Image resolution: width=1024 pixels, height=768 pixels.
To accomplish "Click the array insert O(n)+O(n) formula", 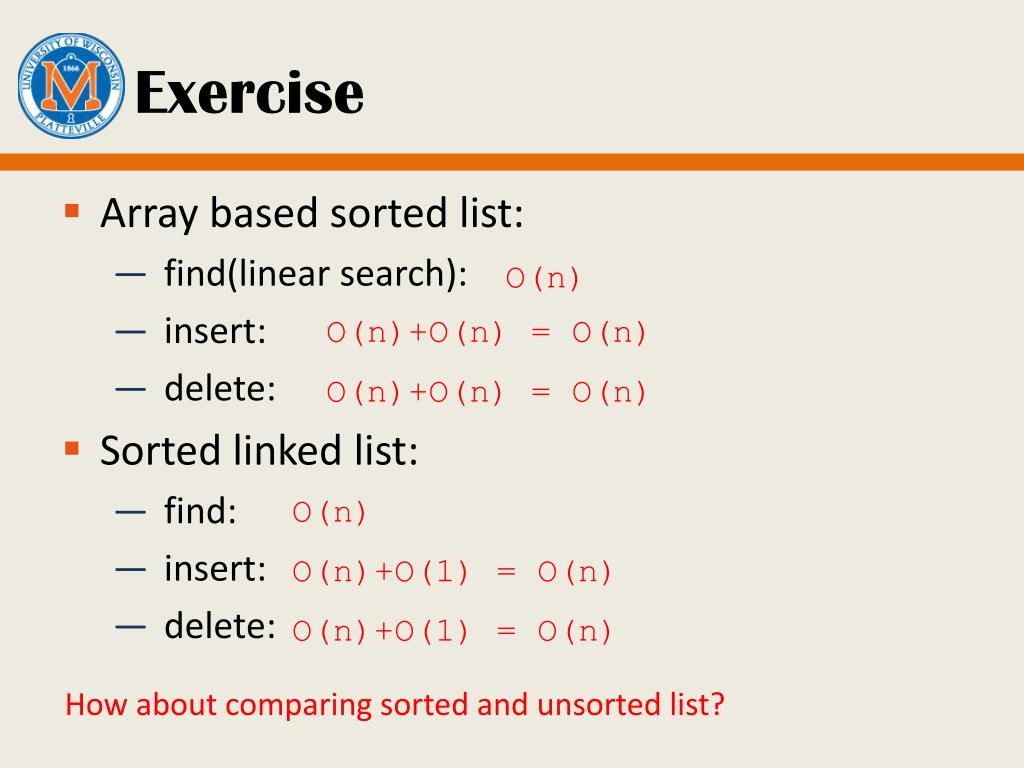I will click(486, 332).
